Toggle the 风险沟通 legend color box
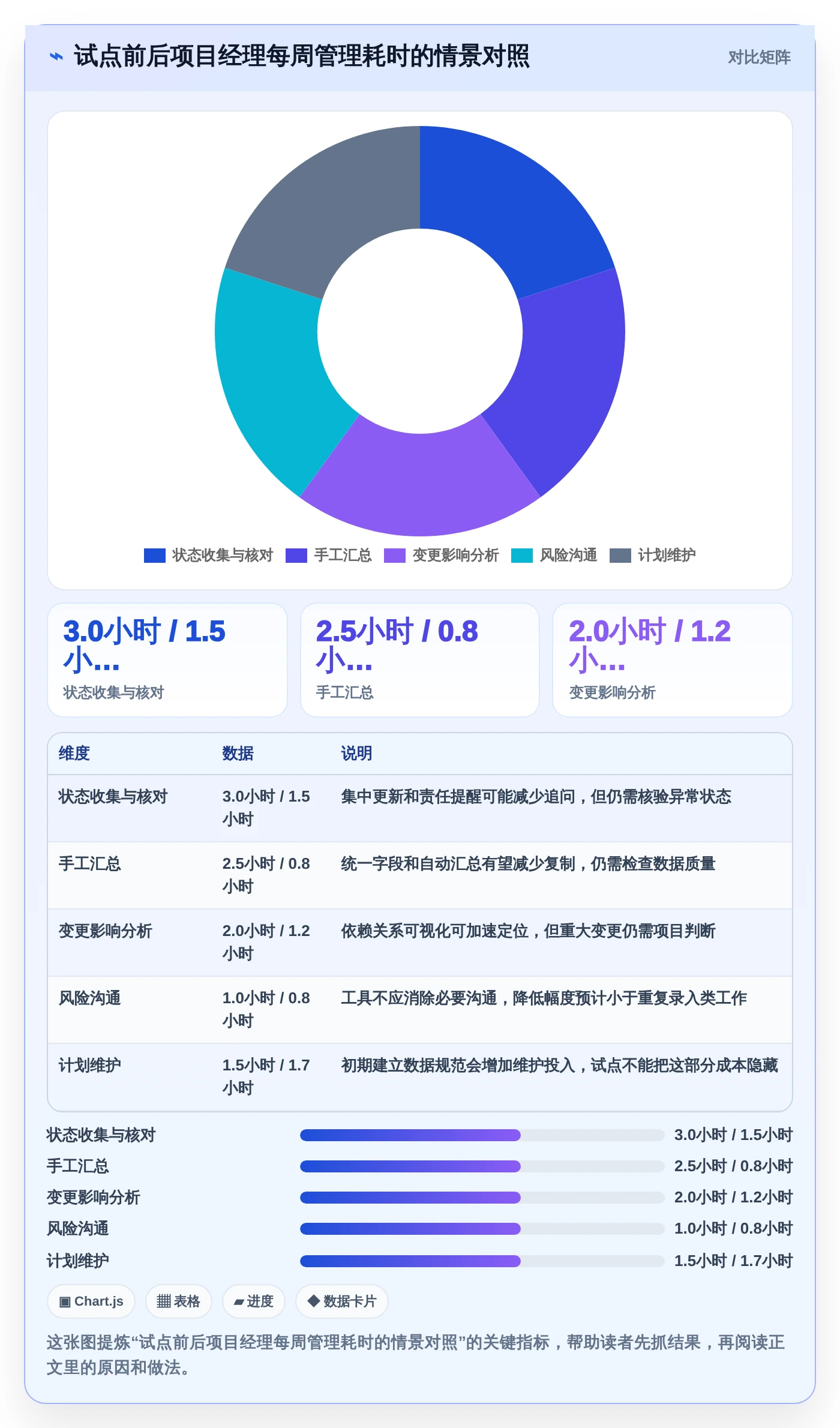840x1428 pixels. click(522, 556)
